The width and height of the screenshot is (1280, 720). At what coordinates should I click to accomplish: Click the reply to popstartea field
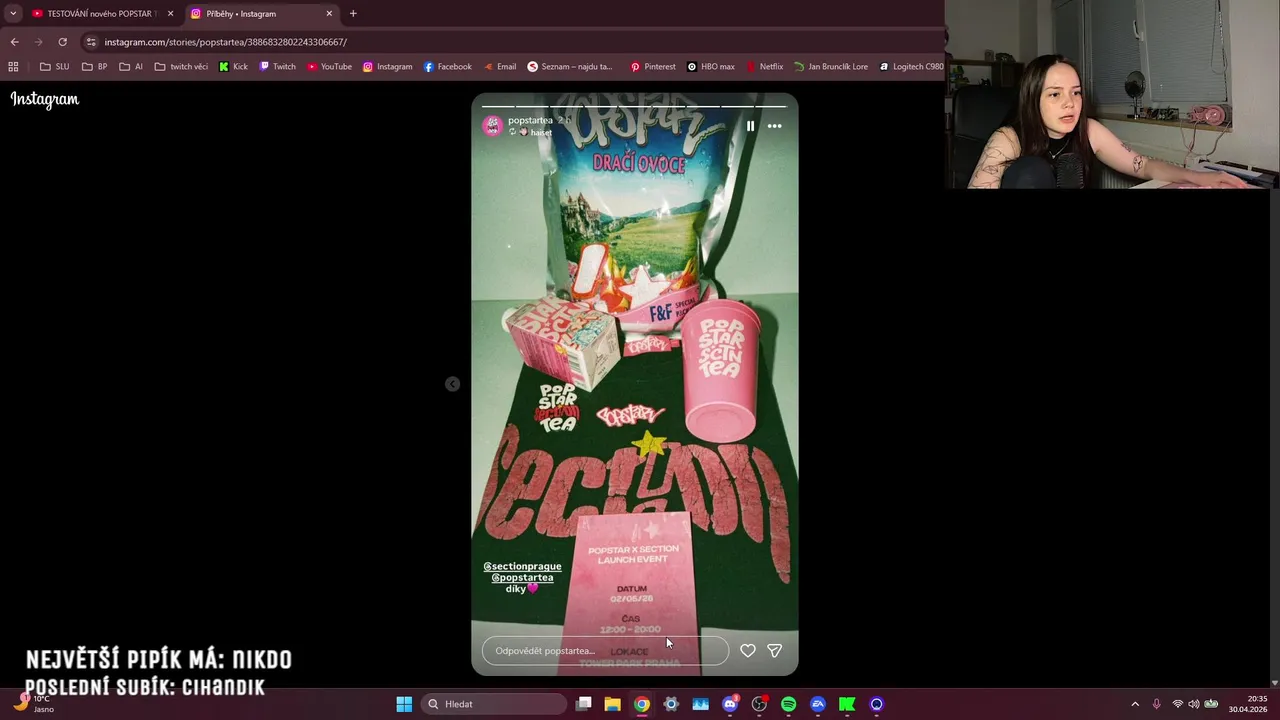coord(605,651)
